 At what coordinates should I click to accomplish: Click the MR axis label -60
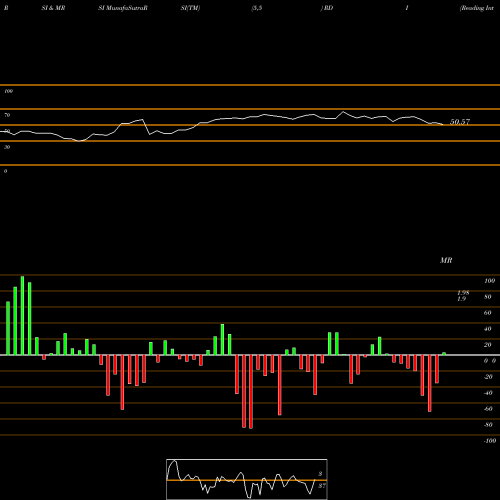(488, 409)
